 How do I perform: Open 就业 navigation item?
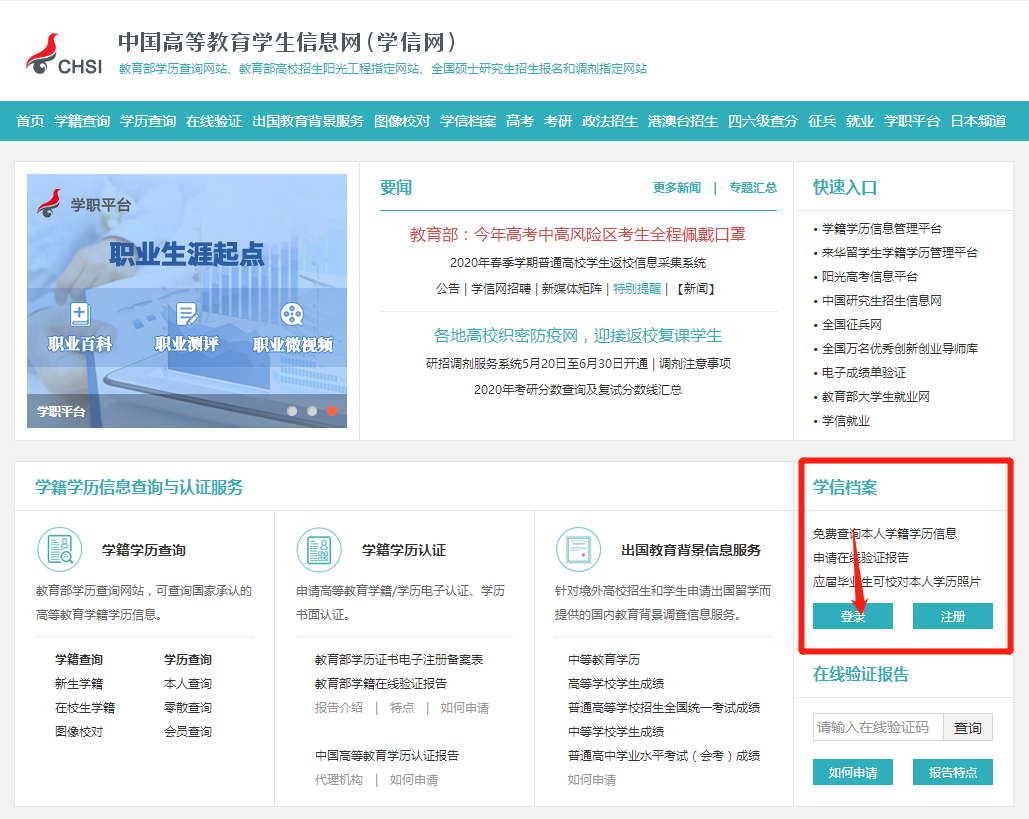coord(860,121)
